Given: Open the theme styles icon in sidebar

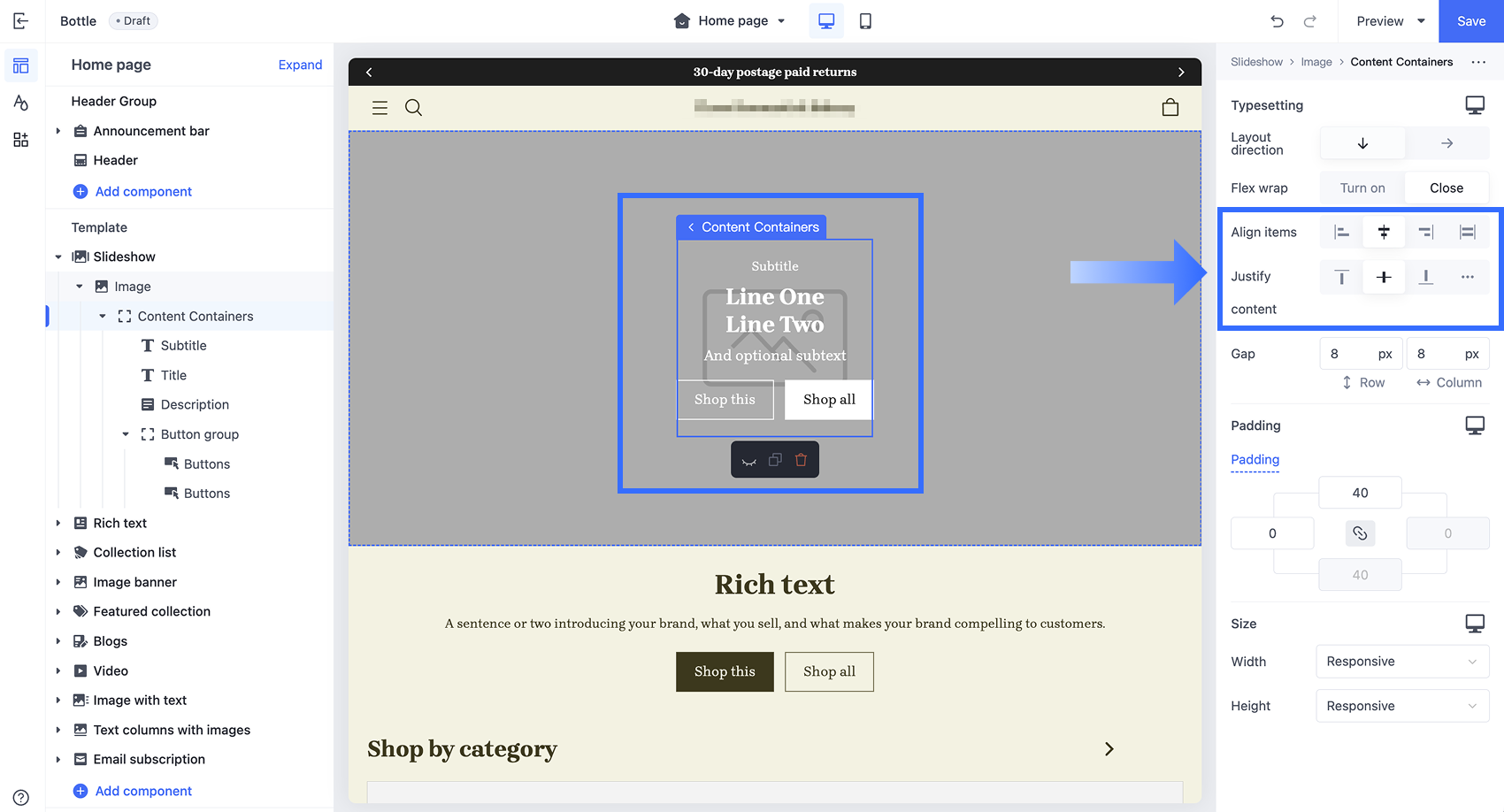Looking at the screenshot, I should tap(21, 103).
